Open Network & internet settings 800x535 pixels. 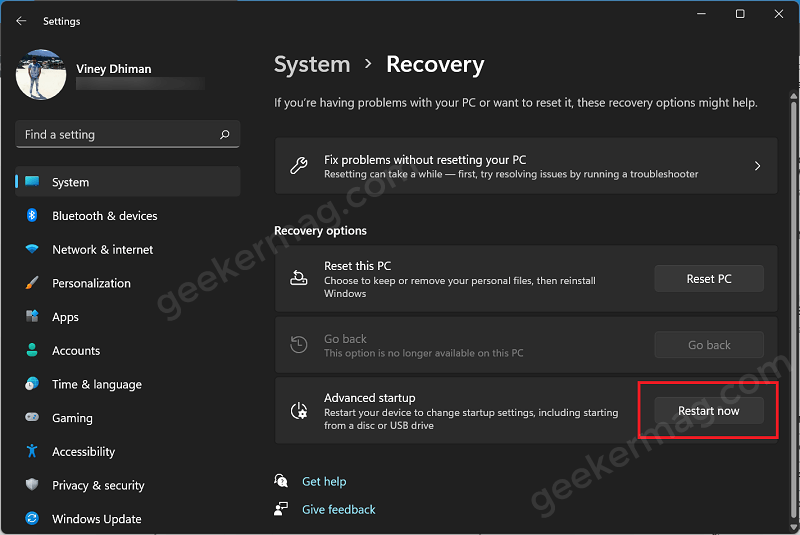coord(103,249)
